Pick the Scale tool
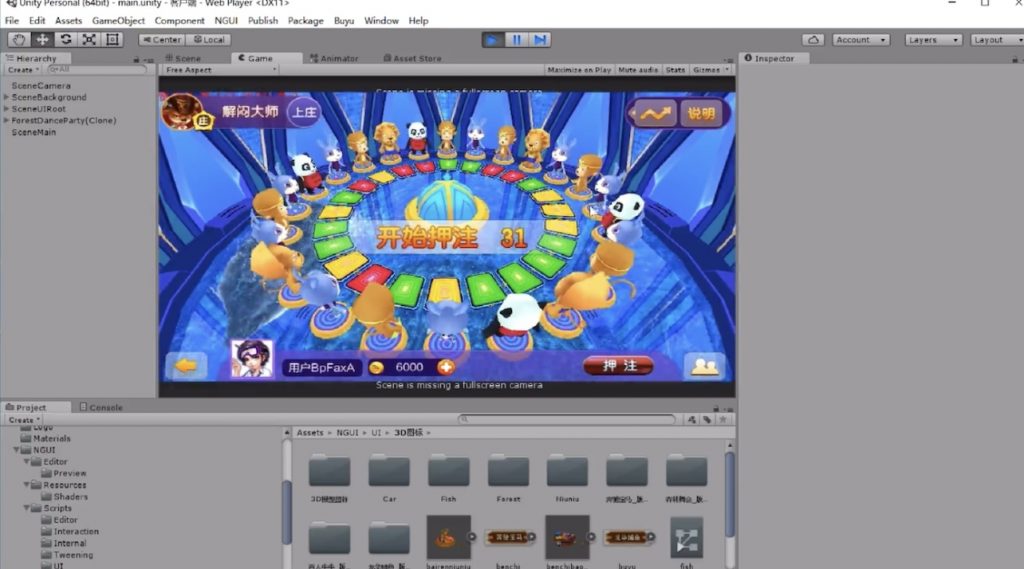The width and height of the screenshot is (1024, 569). 89,40
